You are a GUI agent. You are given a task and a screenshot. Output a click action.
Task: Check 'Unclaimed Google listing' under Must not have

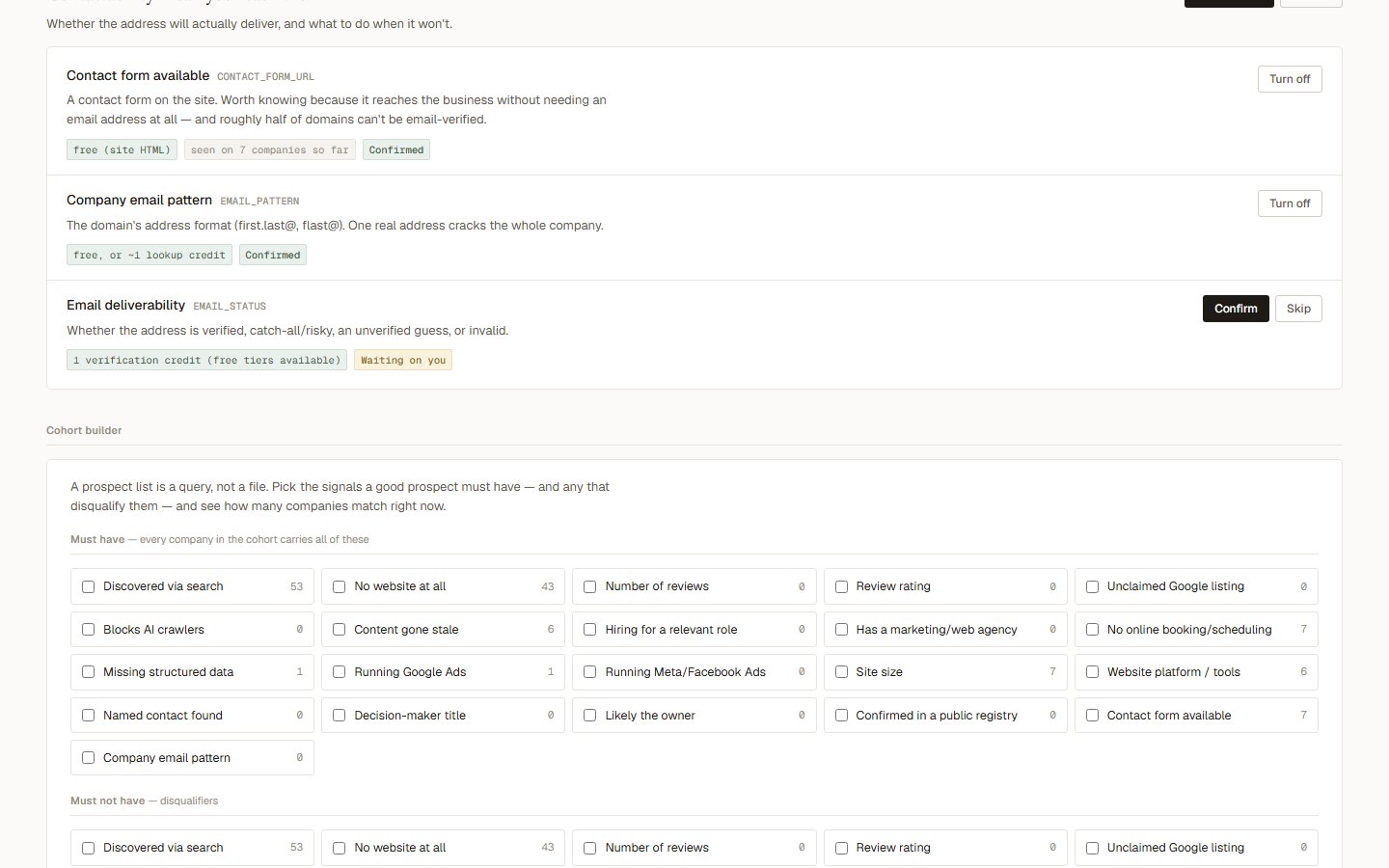[x=1092, y=848]
